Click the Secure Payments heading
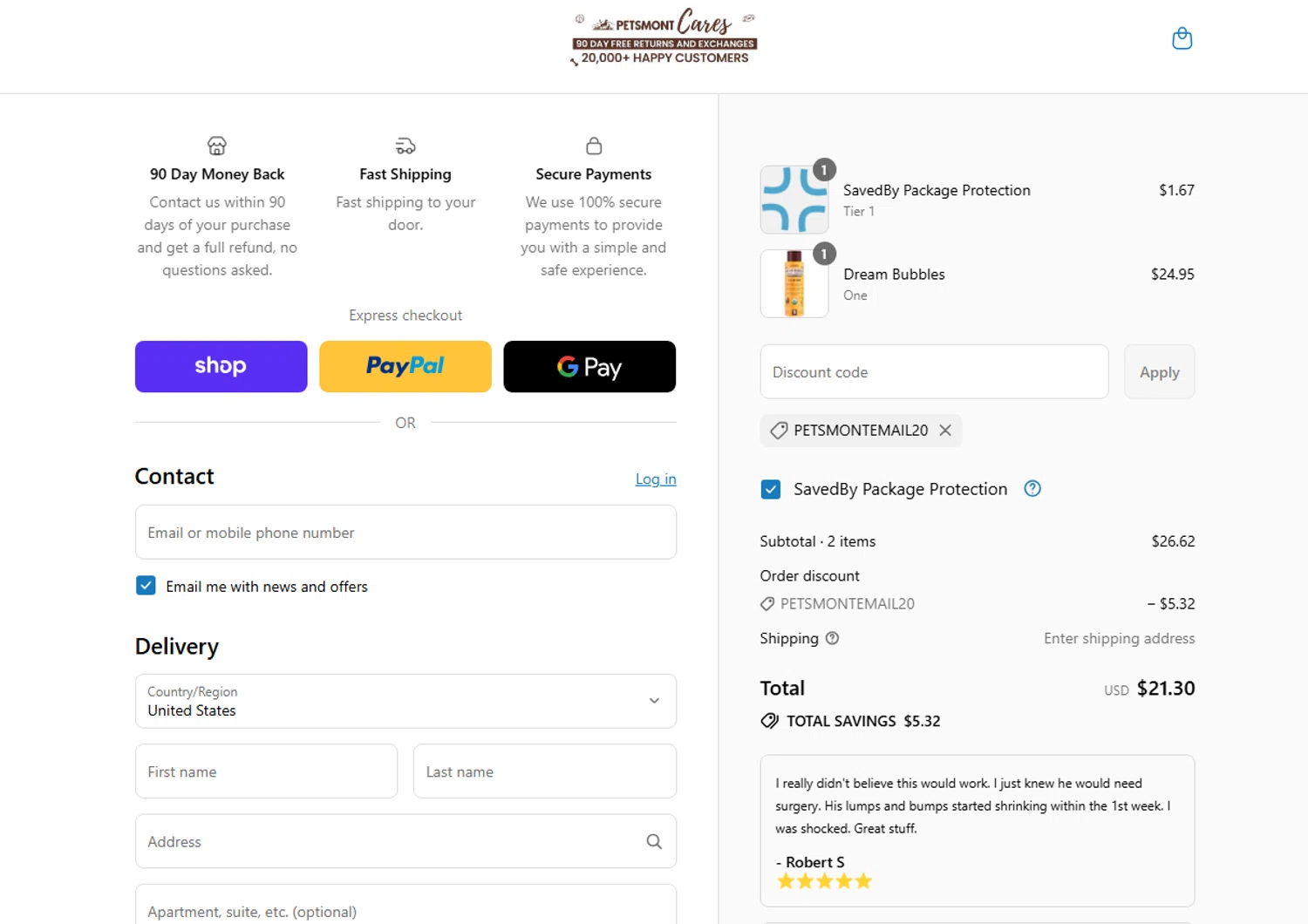The height and width of the screenshot is (924, 1308). (x=594, y=174)
